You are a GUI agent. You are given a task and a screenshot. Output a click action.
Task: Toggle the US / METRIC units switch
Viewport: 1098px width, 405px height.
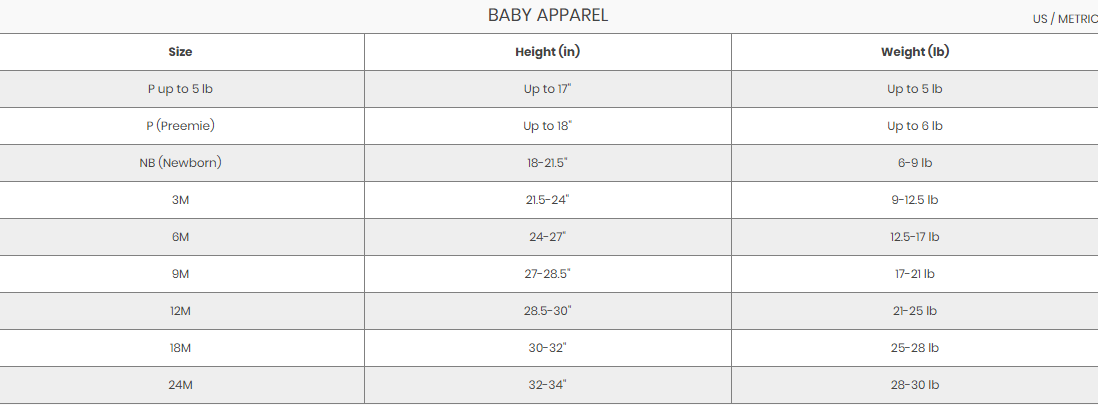[x=1065, y=19]
